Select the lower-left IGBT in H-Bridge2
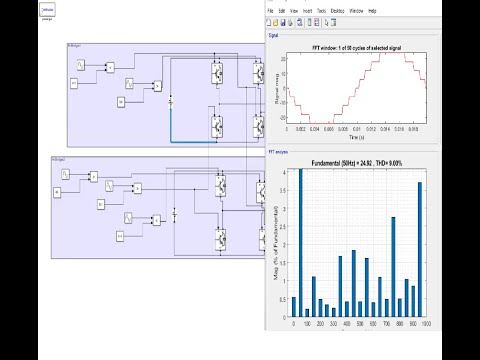 pyautogui.click(x=220, y=240)
